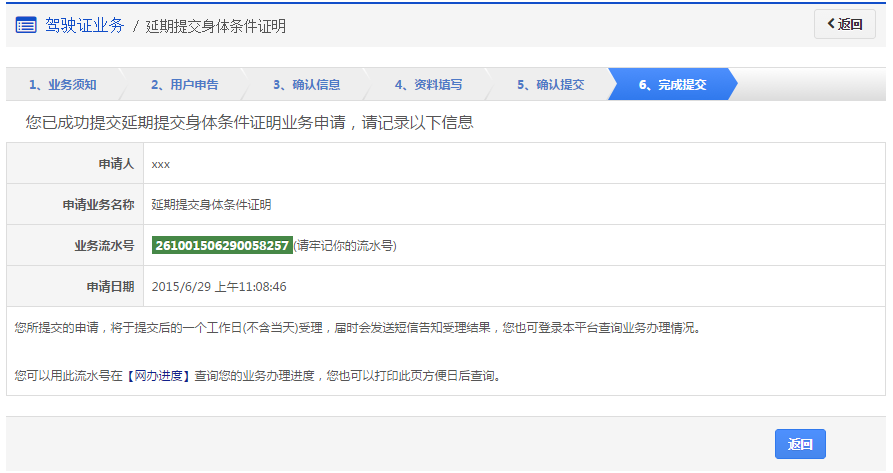Open the 【网办进度】 link

pyautogui.click(x=158, y=376)
